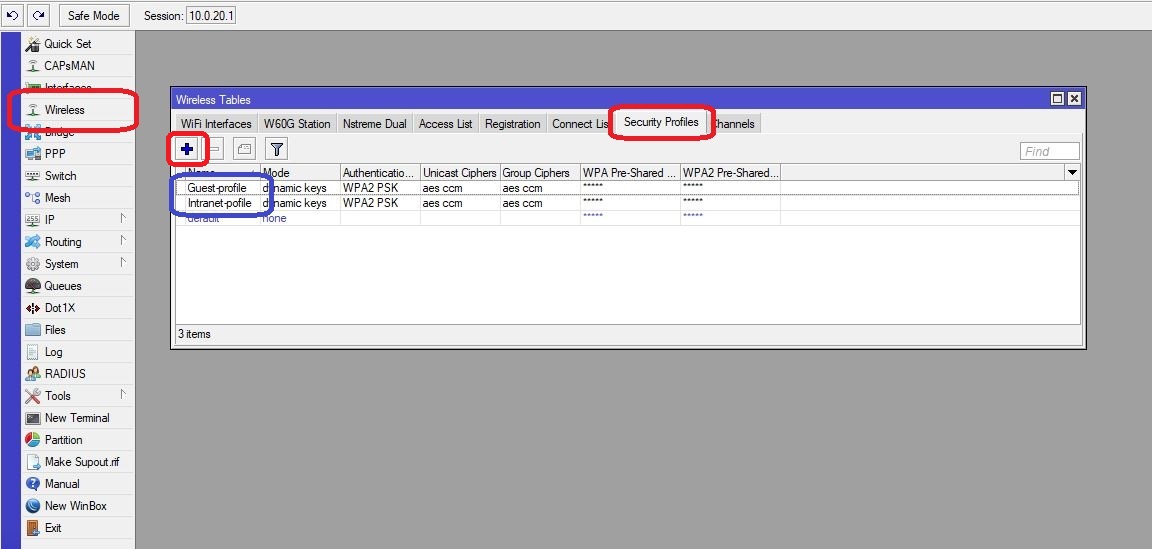1152x549 pixels.
Task: Click the undo arrow icon
Action: coord(13,15)
